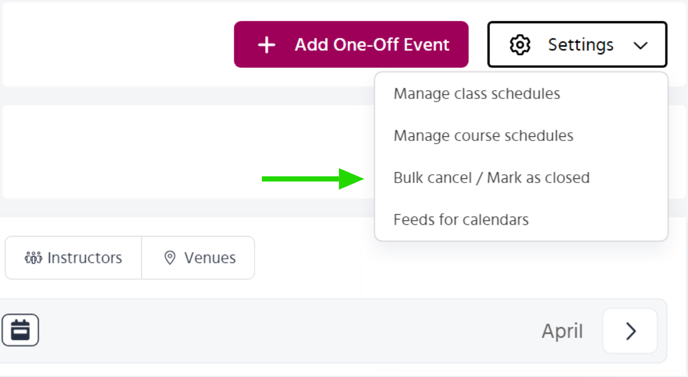688x377 pixels.
Task: Select Manage class schedules
Action: pos(477,93)
